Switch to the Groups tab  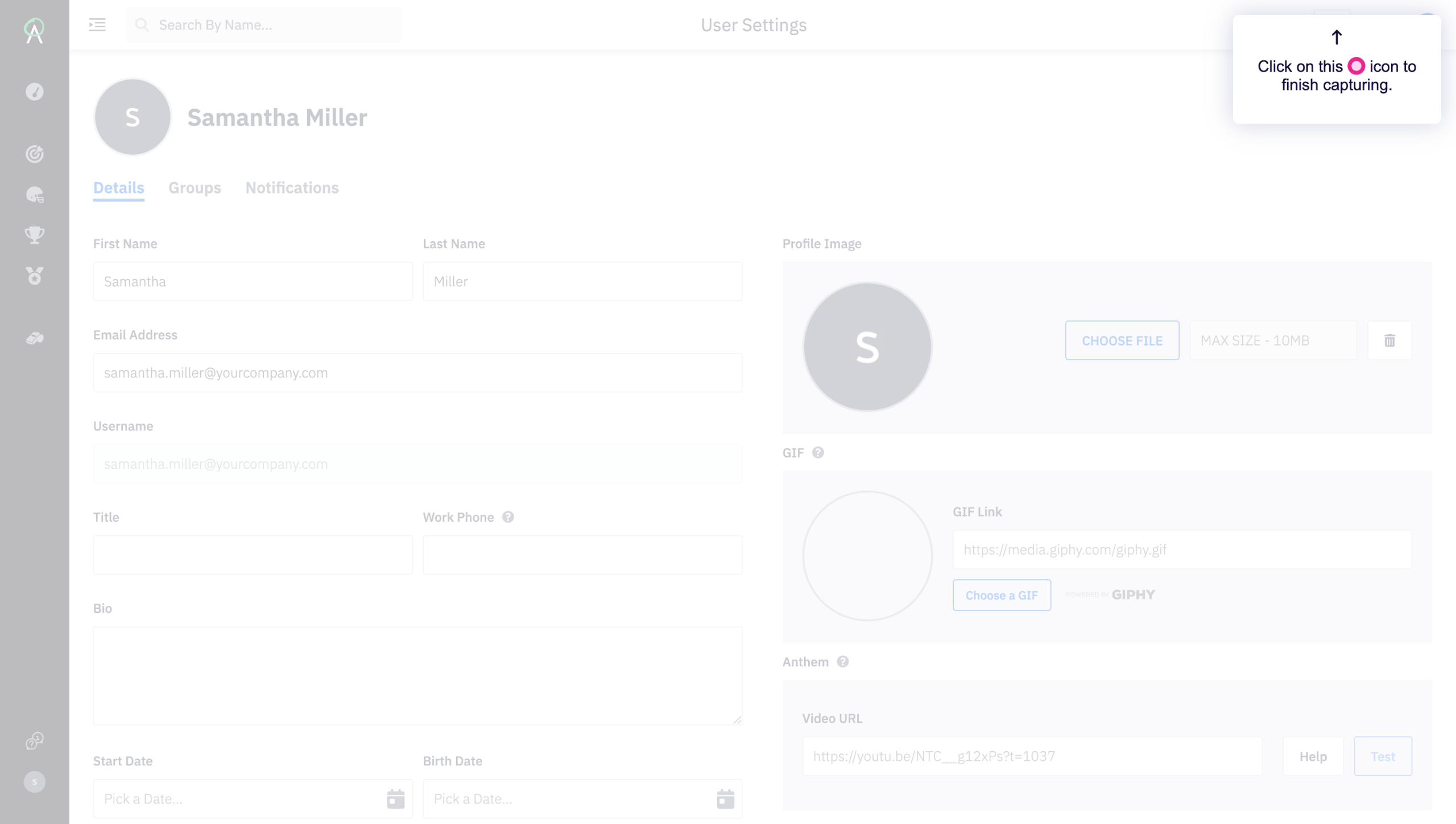(x=195, y=188)
